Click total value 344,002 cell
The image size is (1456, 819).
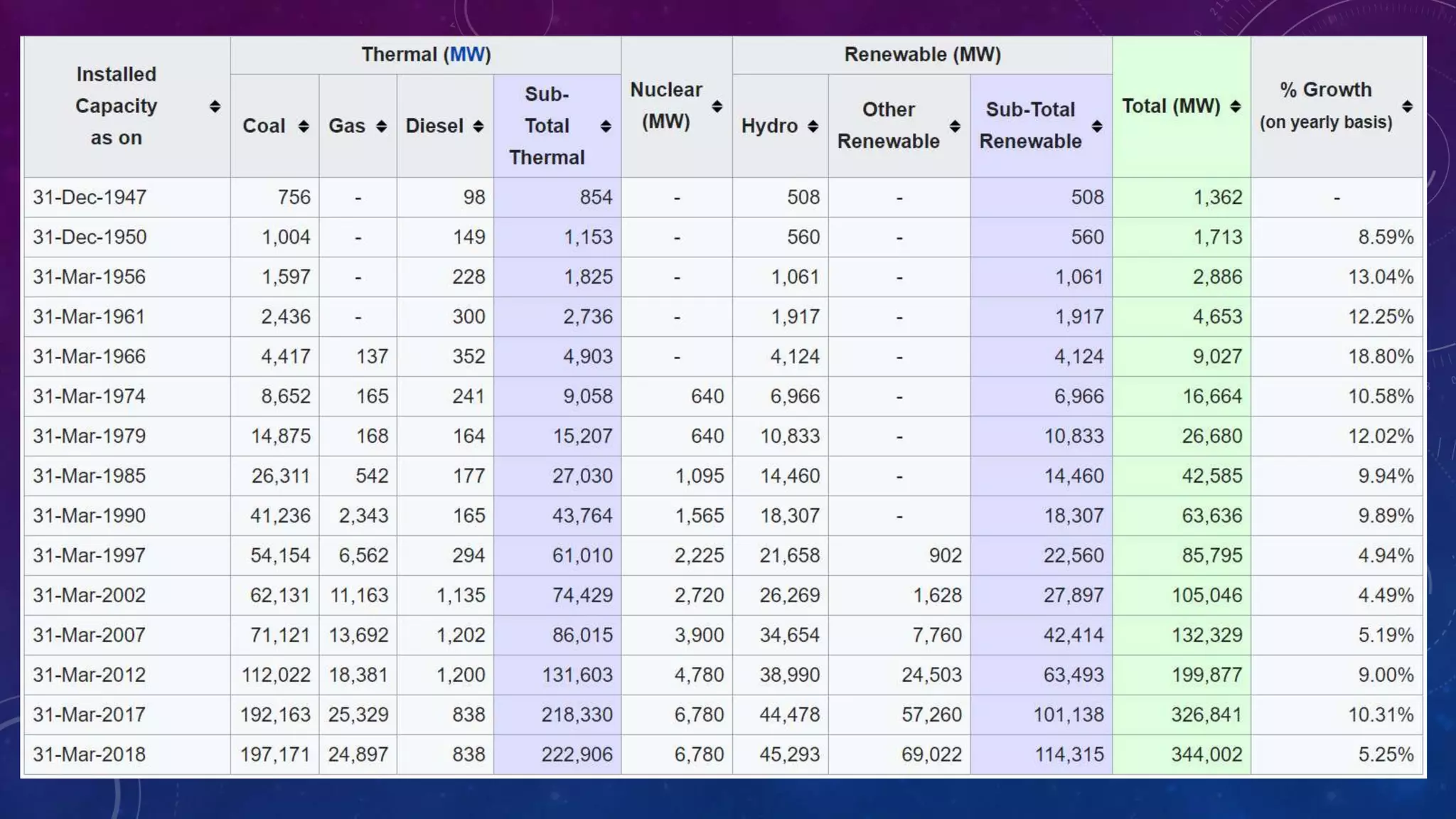(1206, 754)
